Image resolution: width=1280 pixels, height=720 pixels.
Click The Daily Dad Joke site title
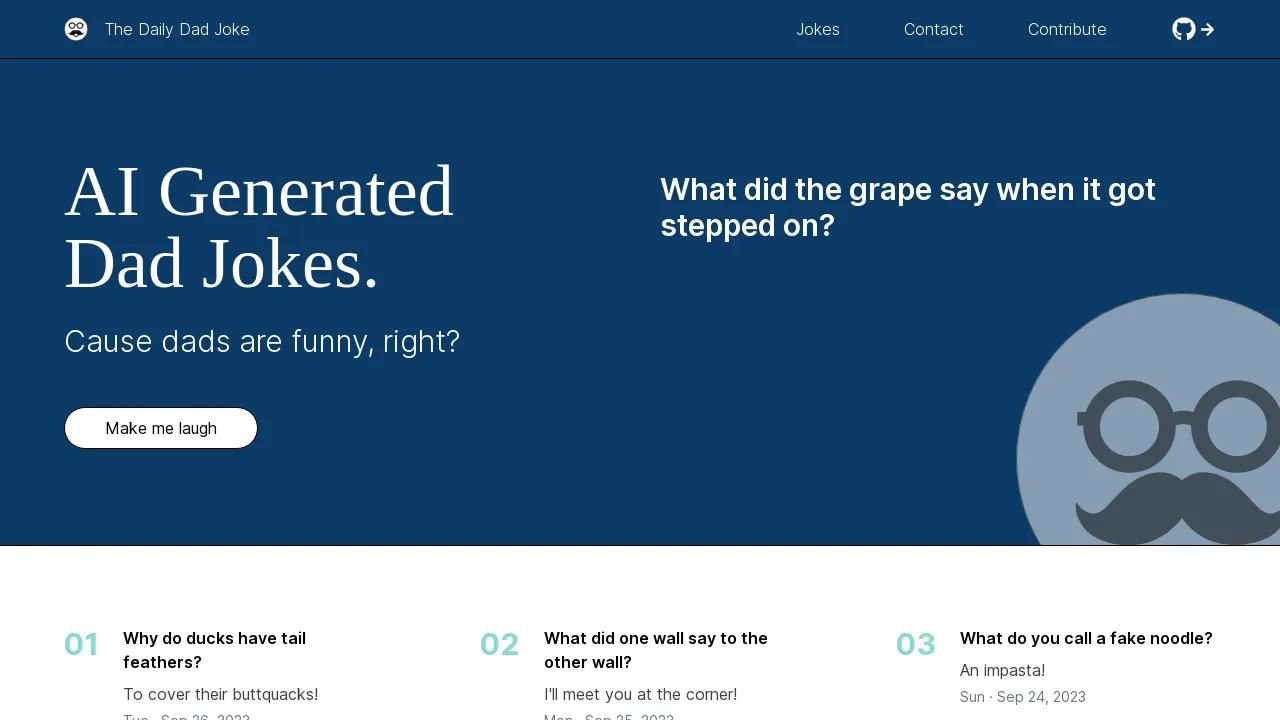coord(177,29)
